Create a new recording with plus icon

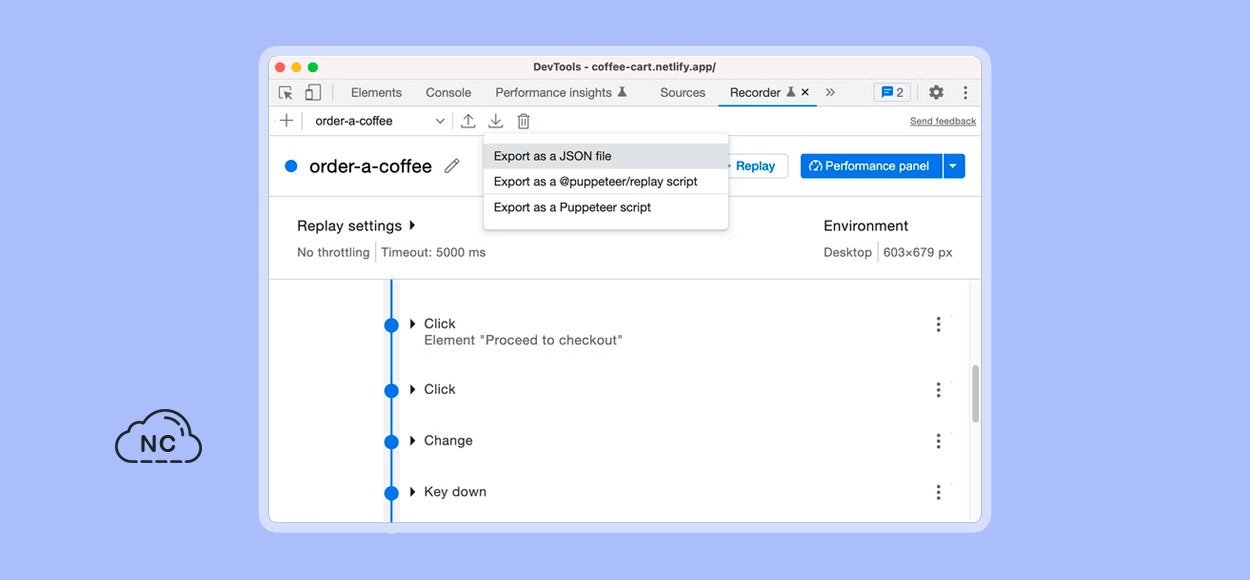click(286, 121)
